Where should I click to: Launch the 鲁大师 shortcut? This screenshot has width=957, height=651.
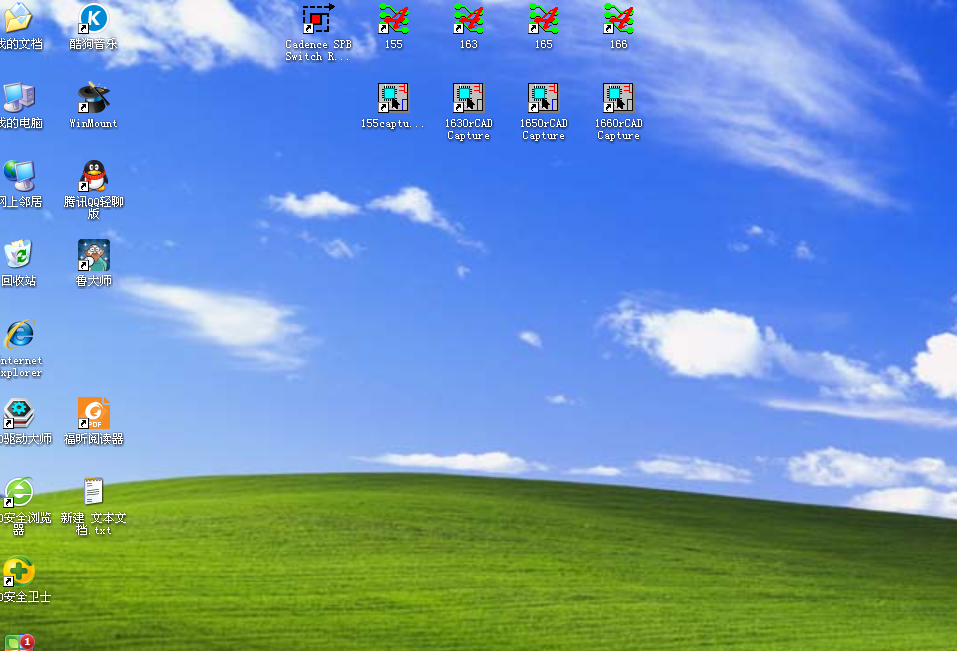tap(93, 255)
